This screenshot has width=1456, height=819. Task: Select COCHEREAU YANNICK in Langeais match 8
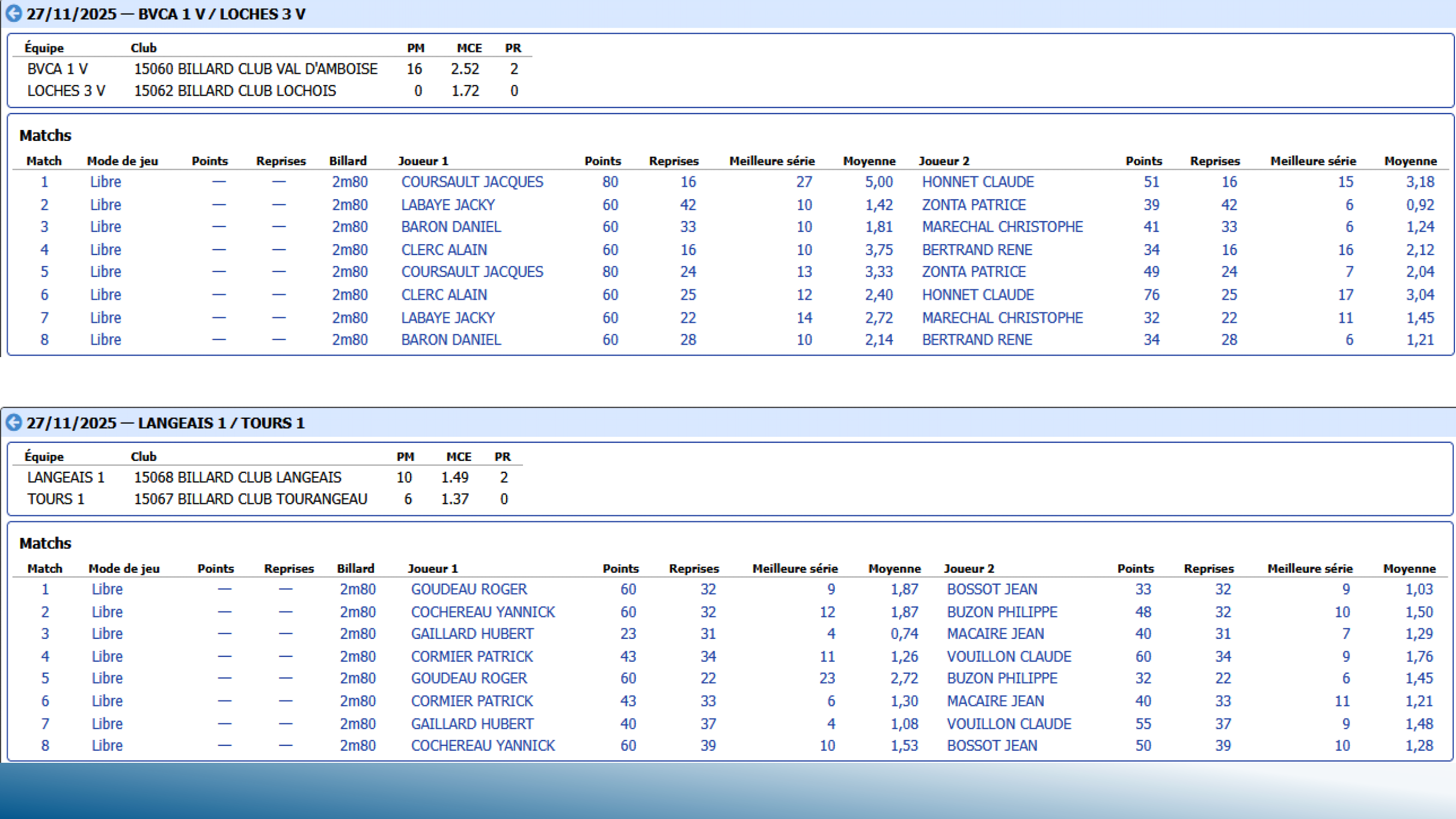(482, 745)
